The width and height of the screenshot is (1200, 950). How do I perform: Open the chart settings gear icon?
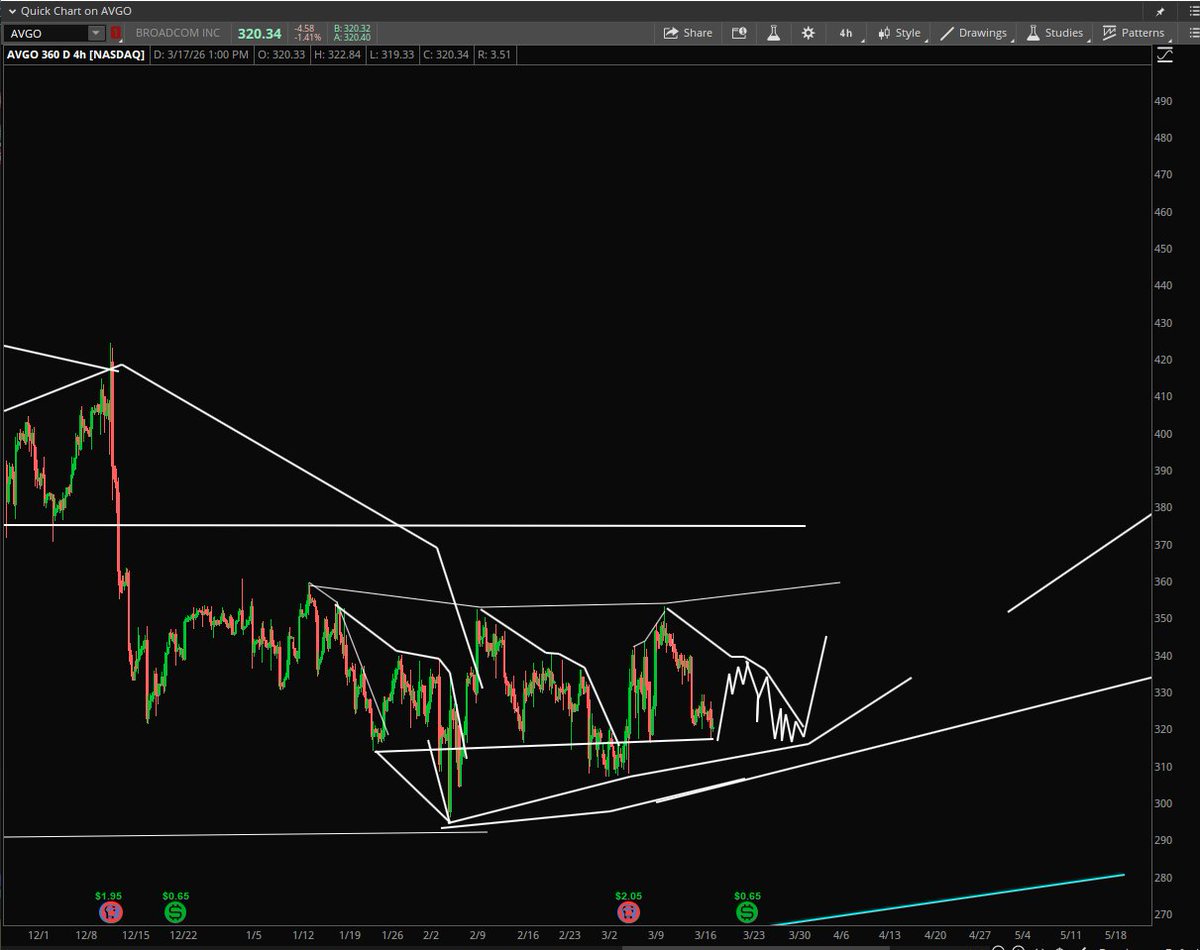(807, 32)
